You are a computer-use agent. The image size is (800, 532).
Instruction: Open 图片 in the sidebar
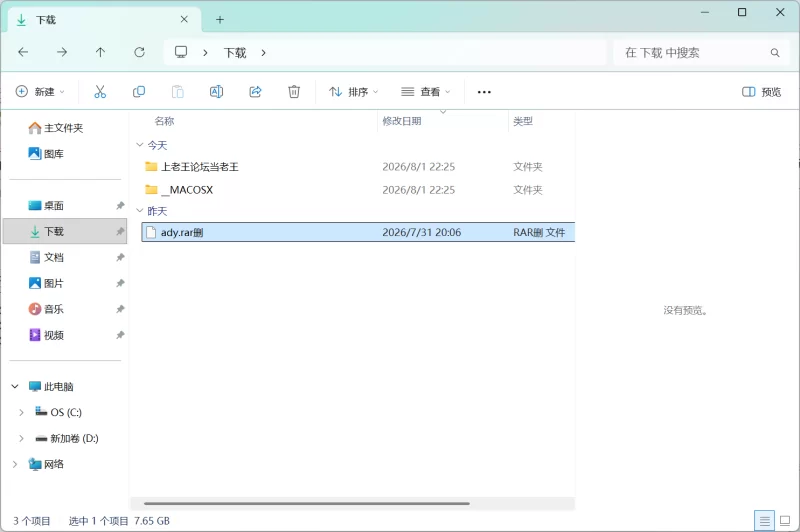click(x=46, y=283)
